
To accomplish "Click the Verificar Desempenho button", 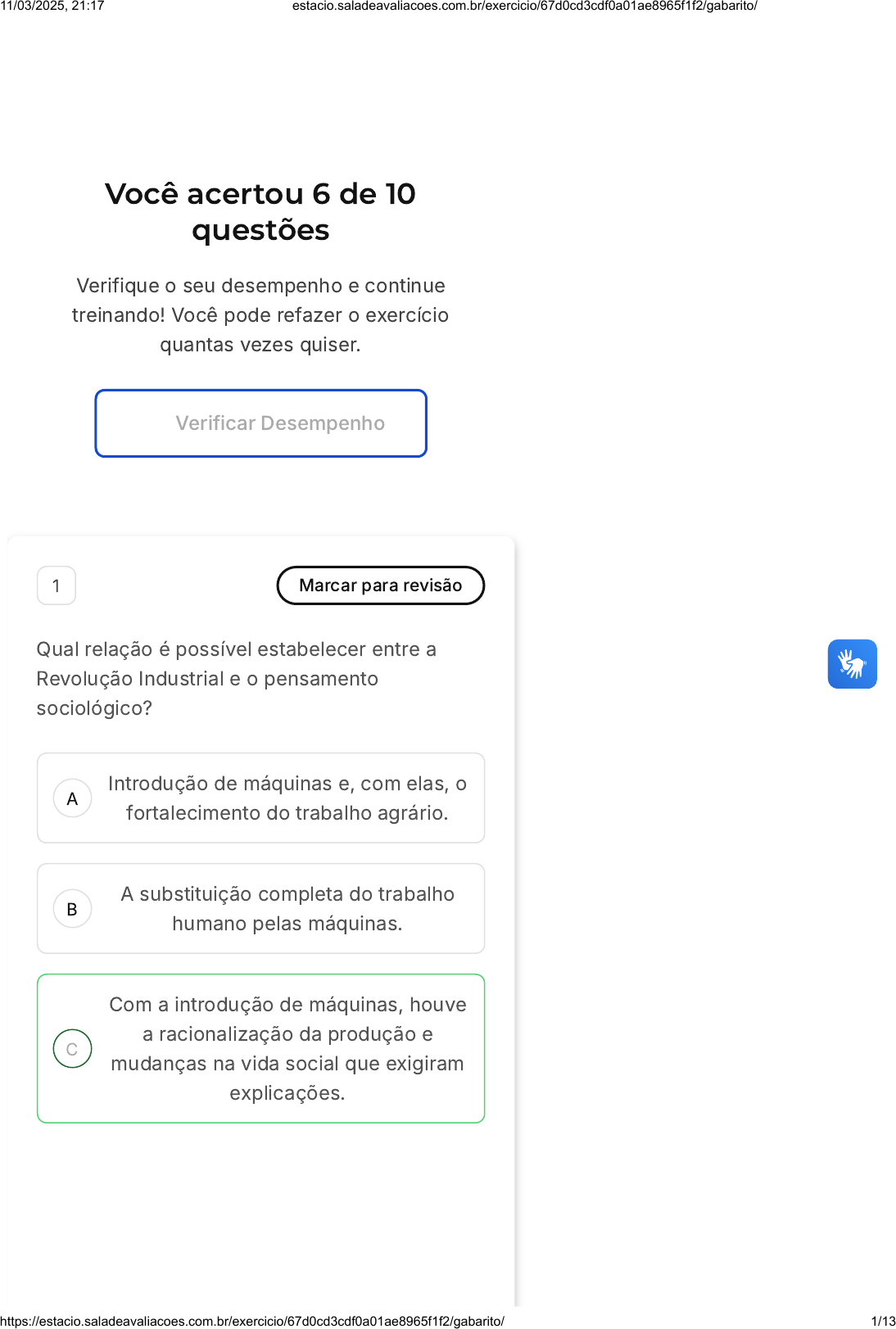I will pos(261,423).
